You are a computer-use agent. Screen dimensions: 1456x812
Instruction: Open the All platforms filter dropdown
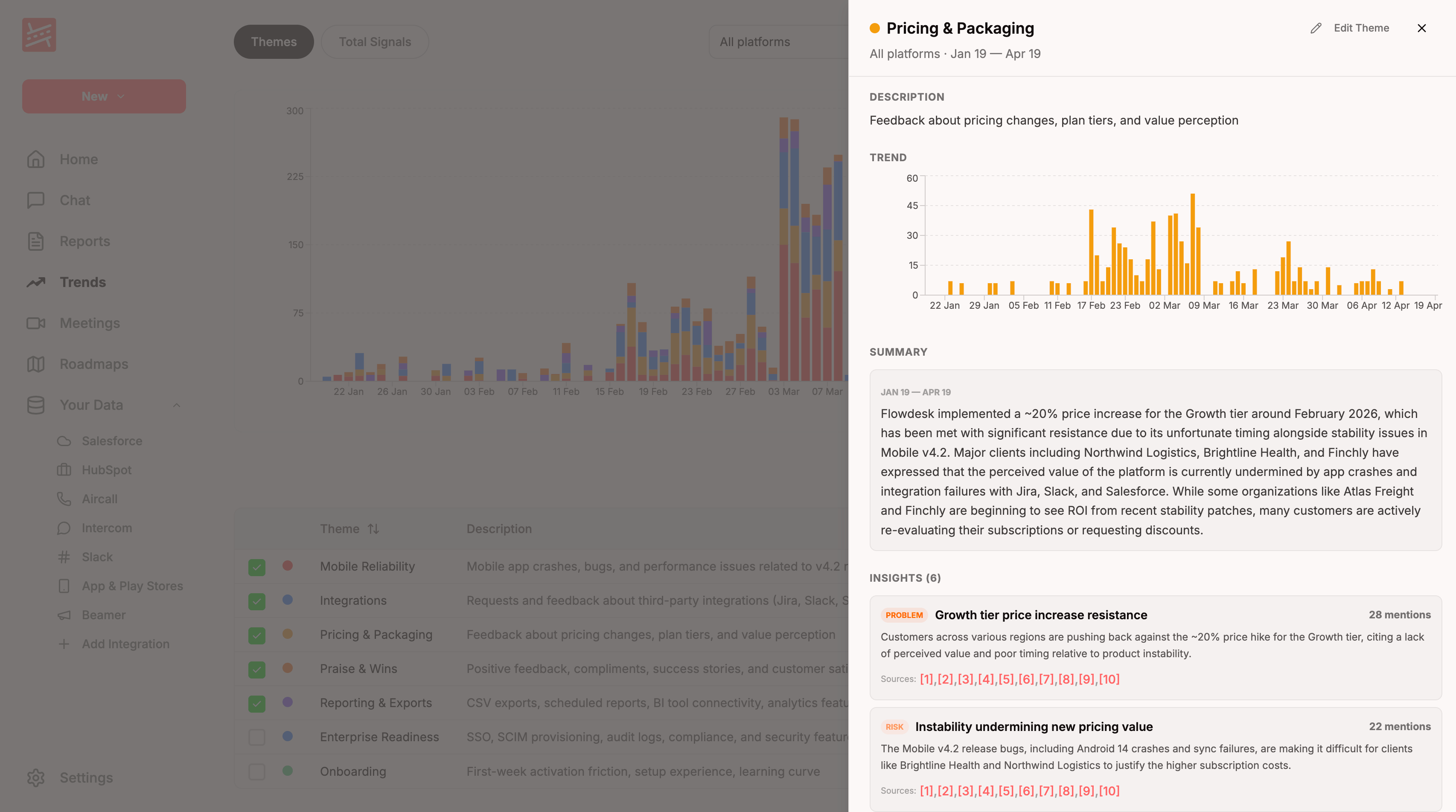(779, 42)
